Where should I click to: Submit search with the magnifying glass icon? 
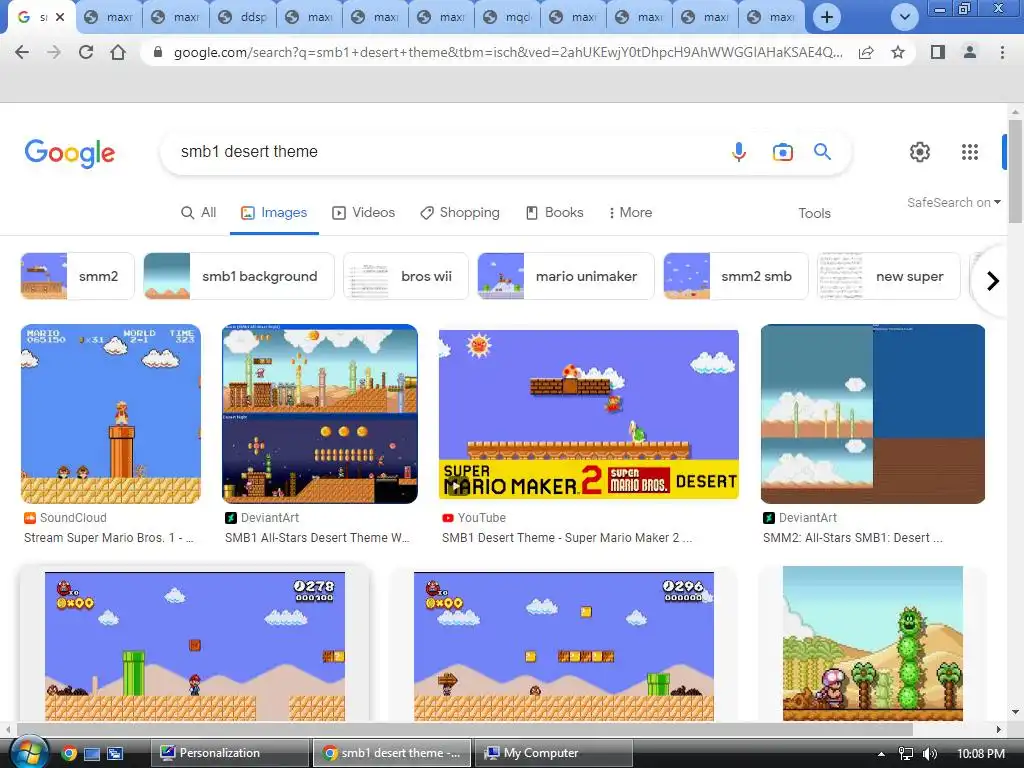[822, 152]
